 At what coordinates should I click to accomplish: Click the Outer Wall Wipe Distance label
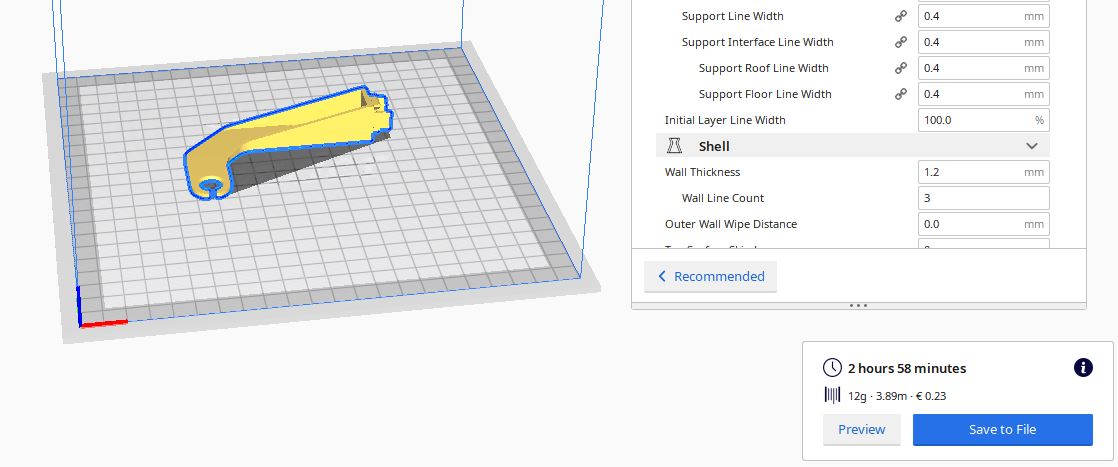pos(731,224)
